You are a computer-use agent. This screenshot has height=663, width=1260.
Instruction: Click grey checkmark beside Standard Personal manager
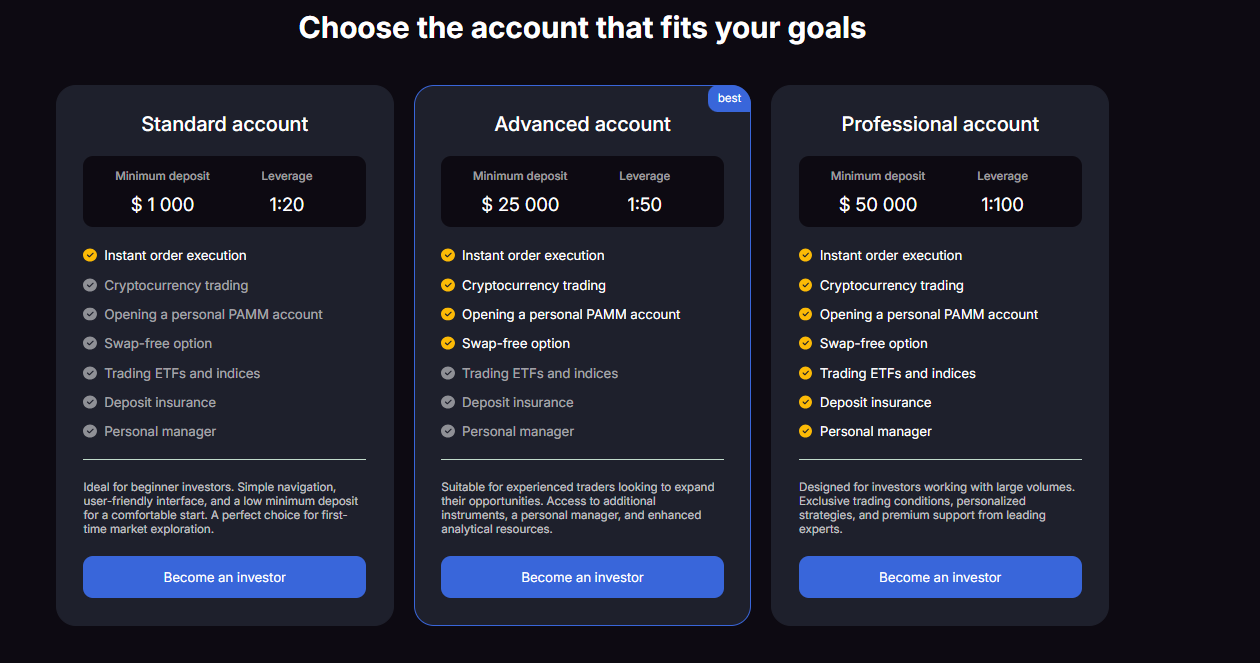tap(90, 432)
